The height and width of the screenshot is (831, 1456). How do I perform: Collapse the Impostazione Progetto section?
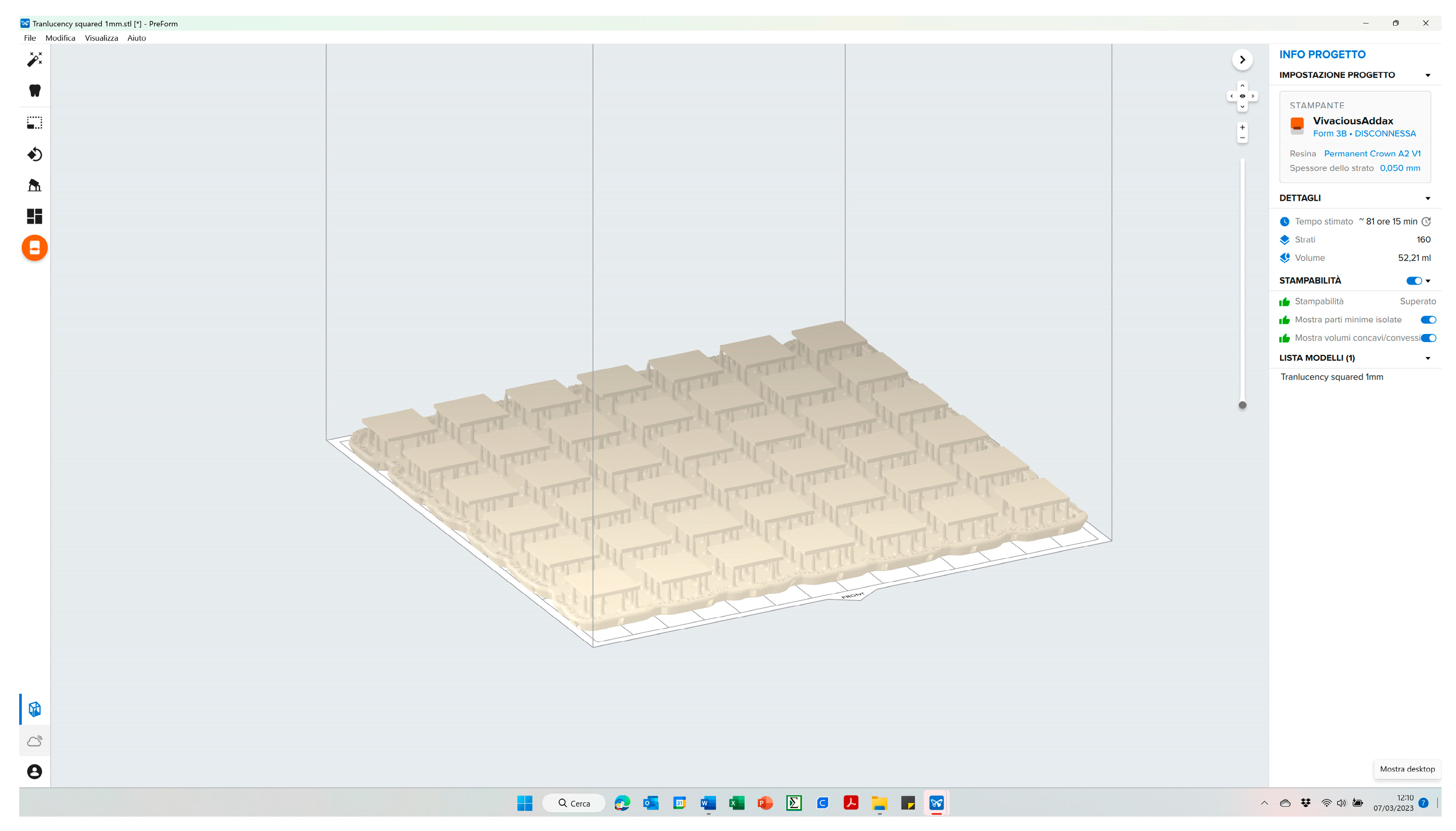click(x=1428, y=75)
